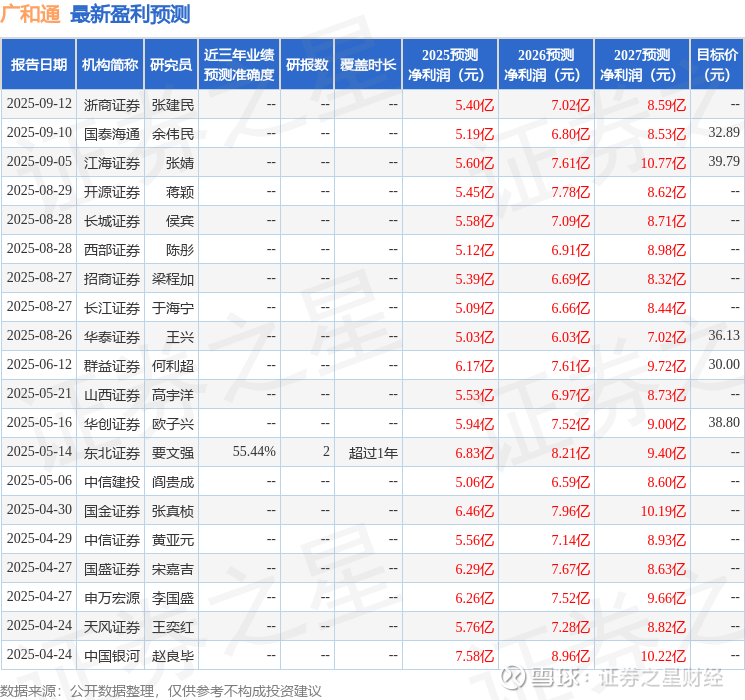Screen dimensions: 745x700
Task: Click 5.58亿 in 长城证券 row
Action: (475, 221)
